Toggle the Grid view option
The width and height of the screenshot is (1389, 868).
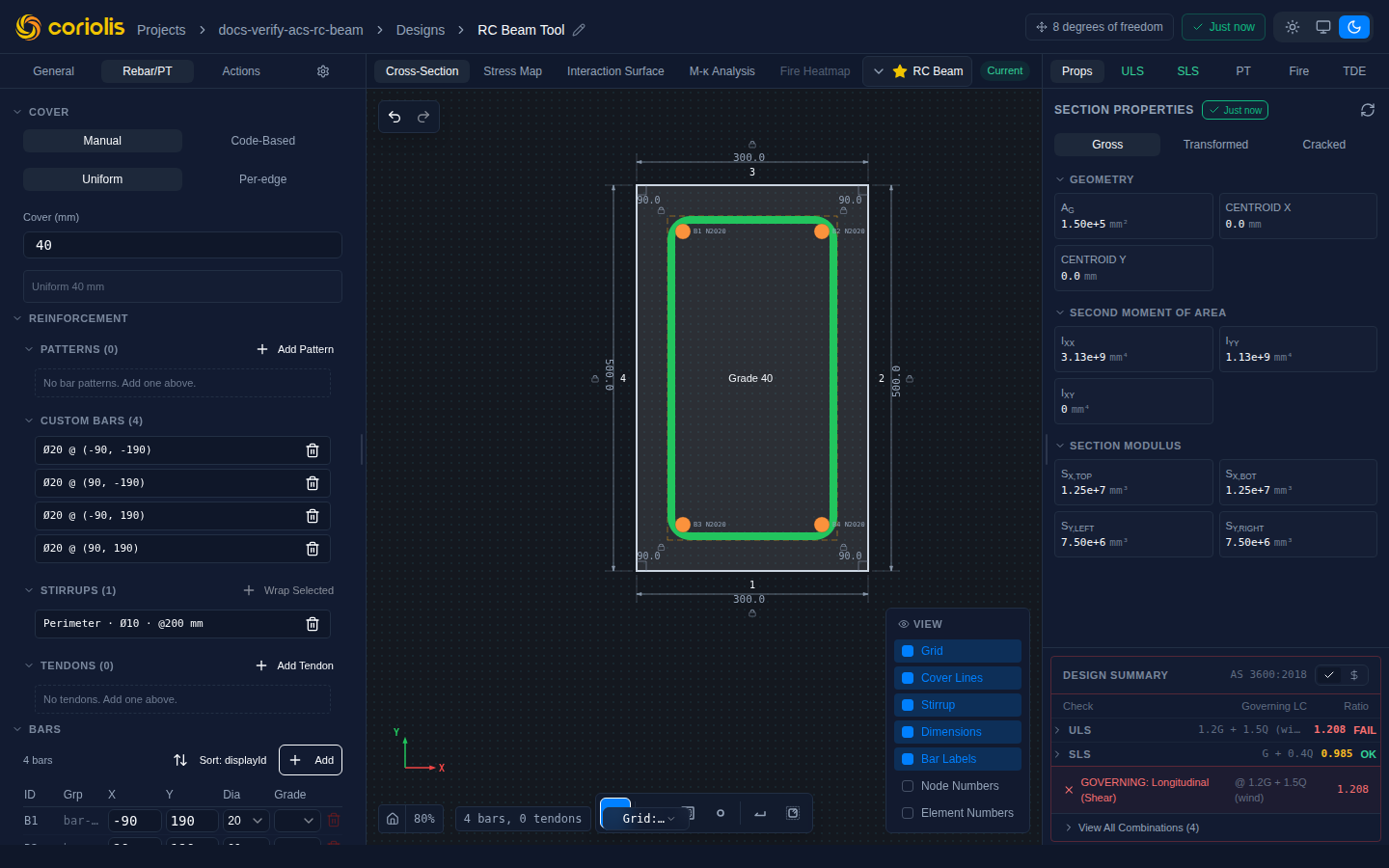(x=958, y=651)
